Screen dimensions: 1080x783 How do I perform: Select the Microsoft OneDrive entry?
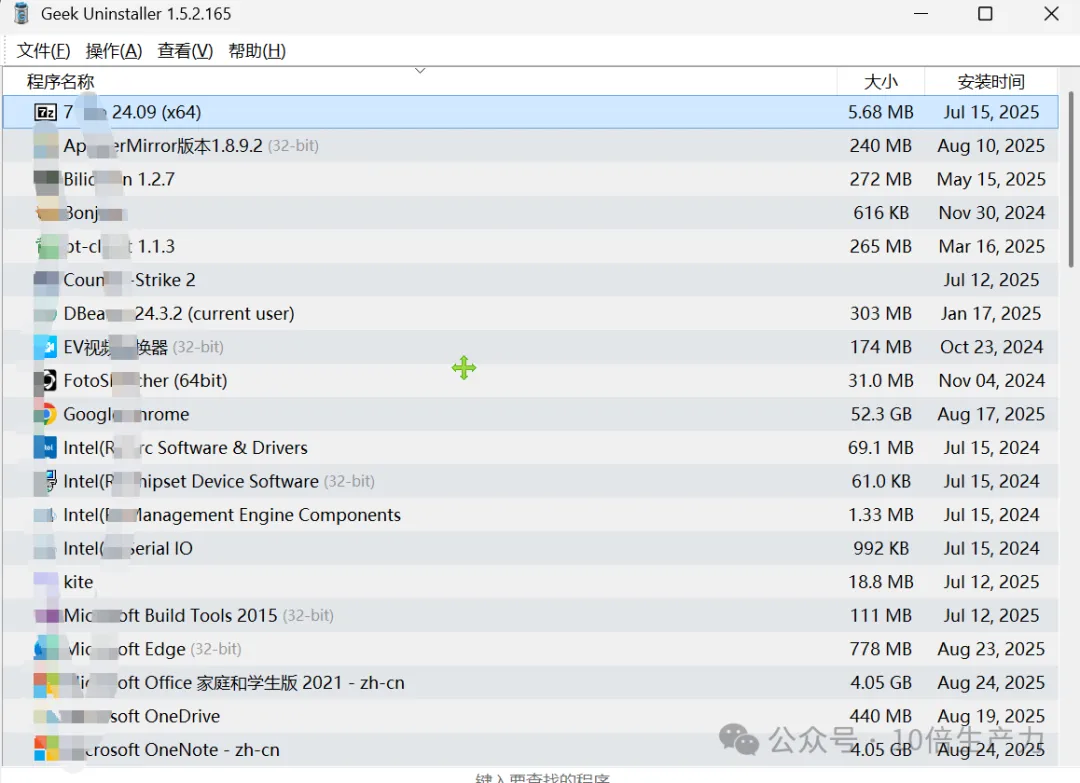pyautogui.click(x=531, y=716)
